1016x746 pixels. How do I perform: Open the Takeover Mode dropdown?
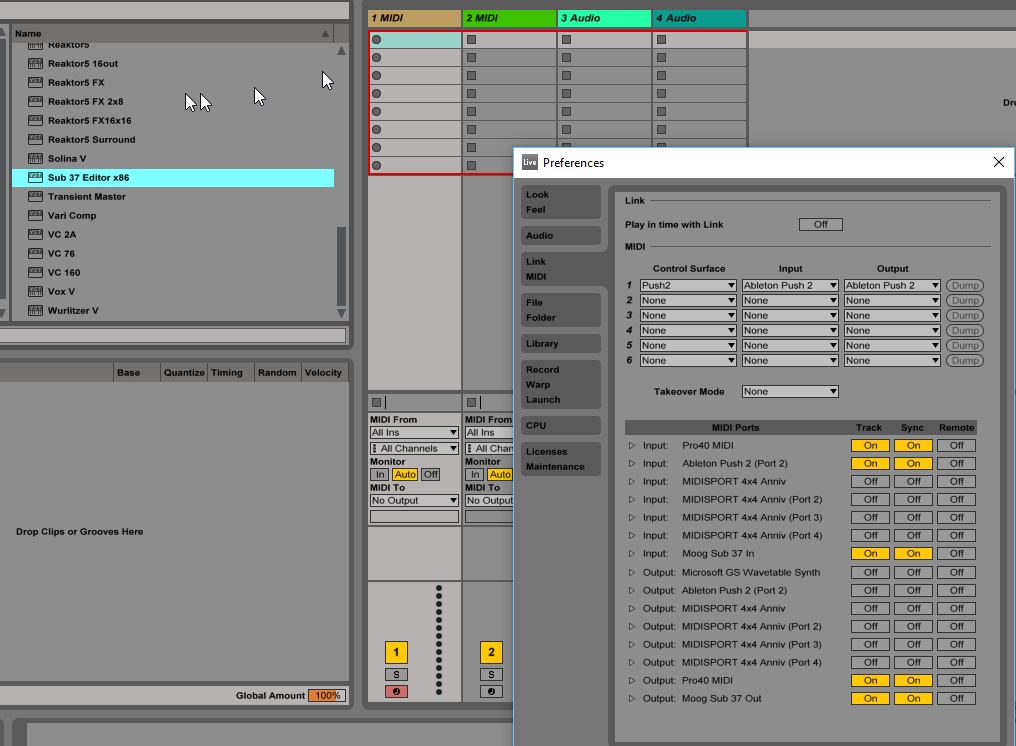click(789, 391)
